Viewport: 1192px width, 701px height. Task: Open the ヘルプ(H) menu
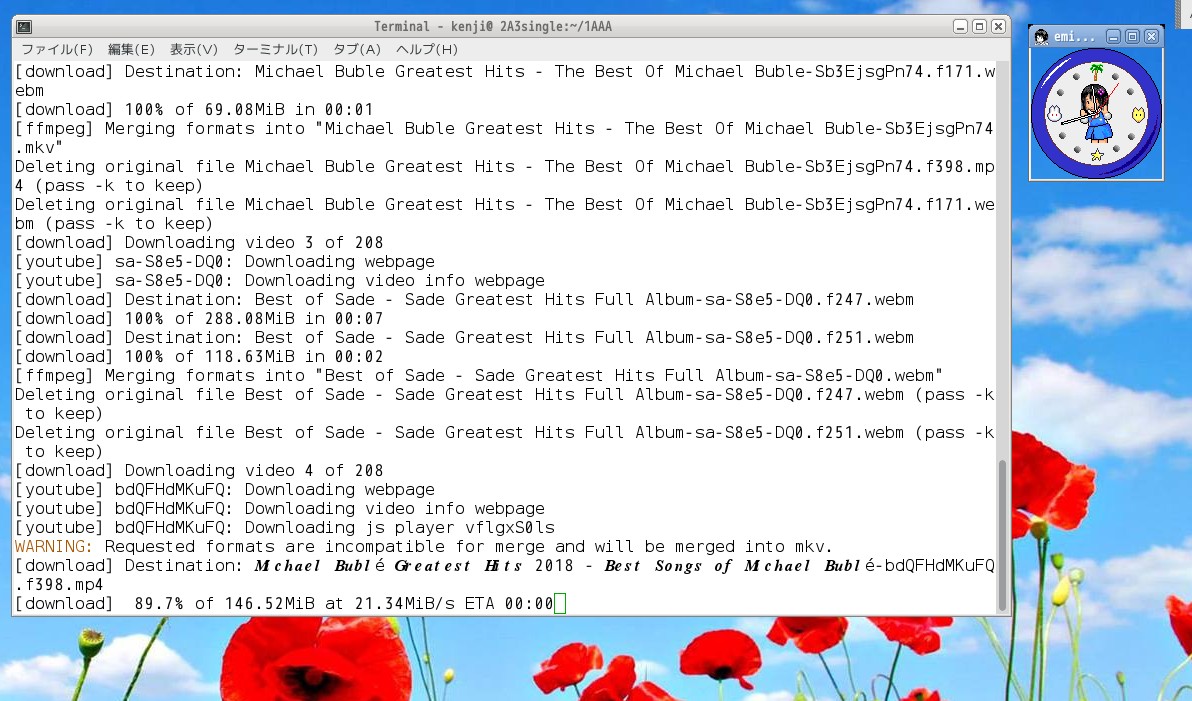pos(427,49)
